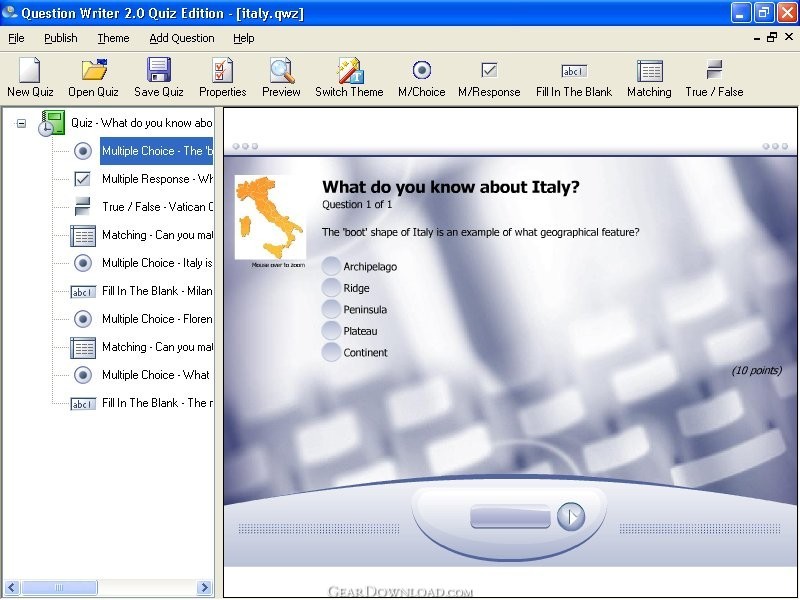Select 'Multiple Choice - The b' tree row
This screenshot has width=800, height=600.
point(157,151)
